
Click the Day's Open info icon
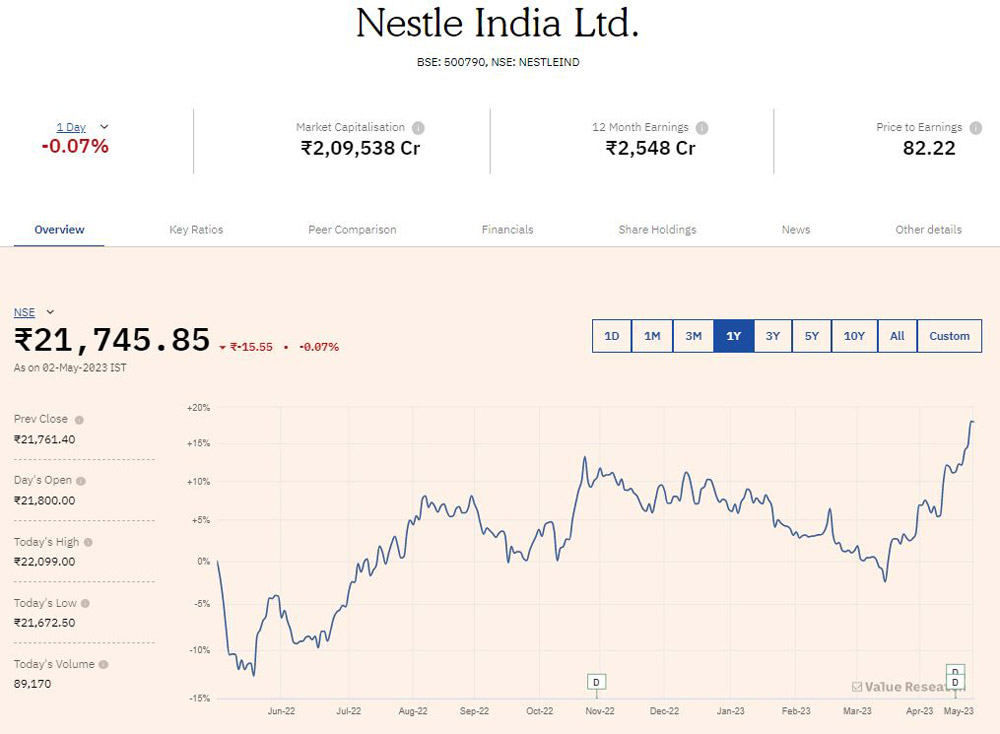pyautogui.click(x=81, y=481)
